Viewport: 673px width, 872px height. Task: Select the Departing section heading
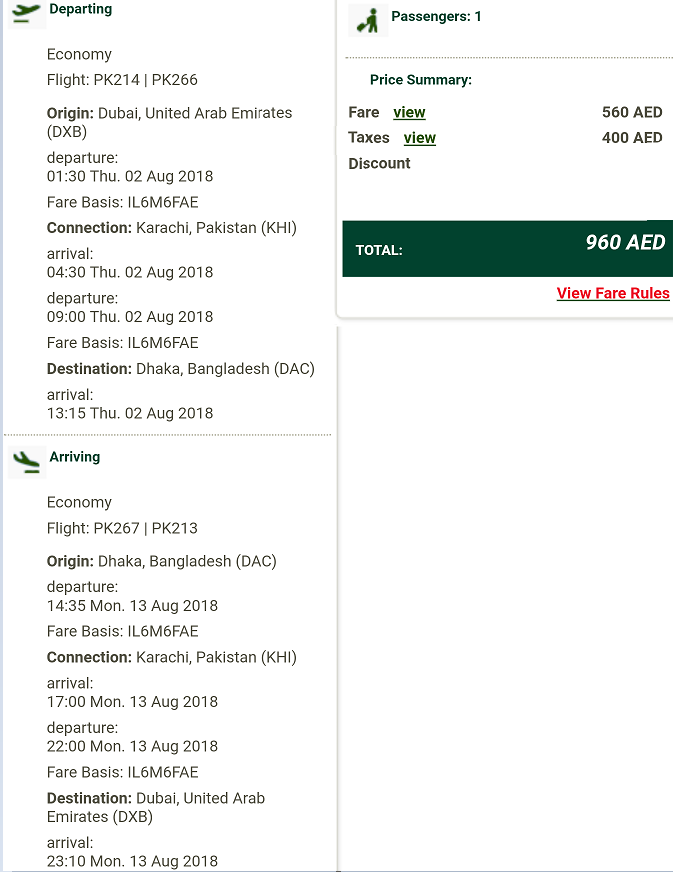[81, 9]
